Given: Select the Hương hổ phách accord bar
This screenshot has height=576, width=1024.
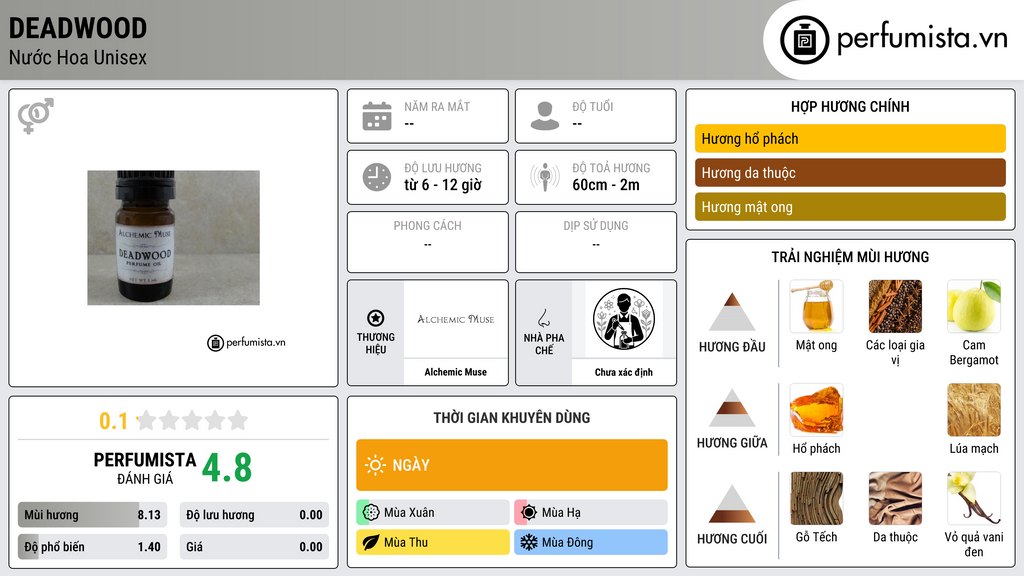Looking at the screenshot, I should click(850, 138).
